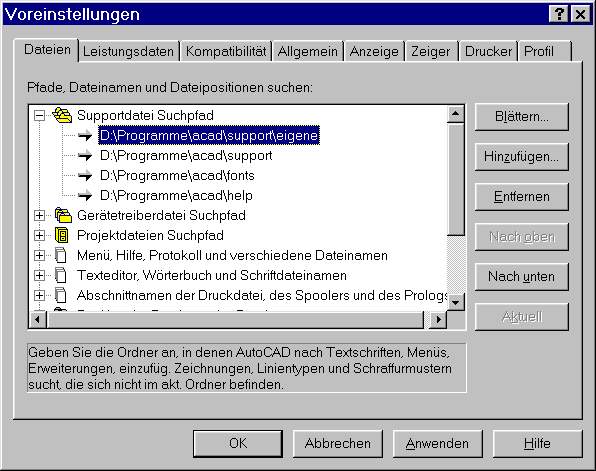596x471 pixels.
Task: Collapse the Supportdatei Suchpfad tree node
Action: [39, 115]
